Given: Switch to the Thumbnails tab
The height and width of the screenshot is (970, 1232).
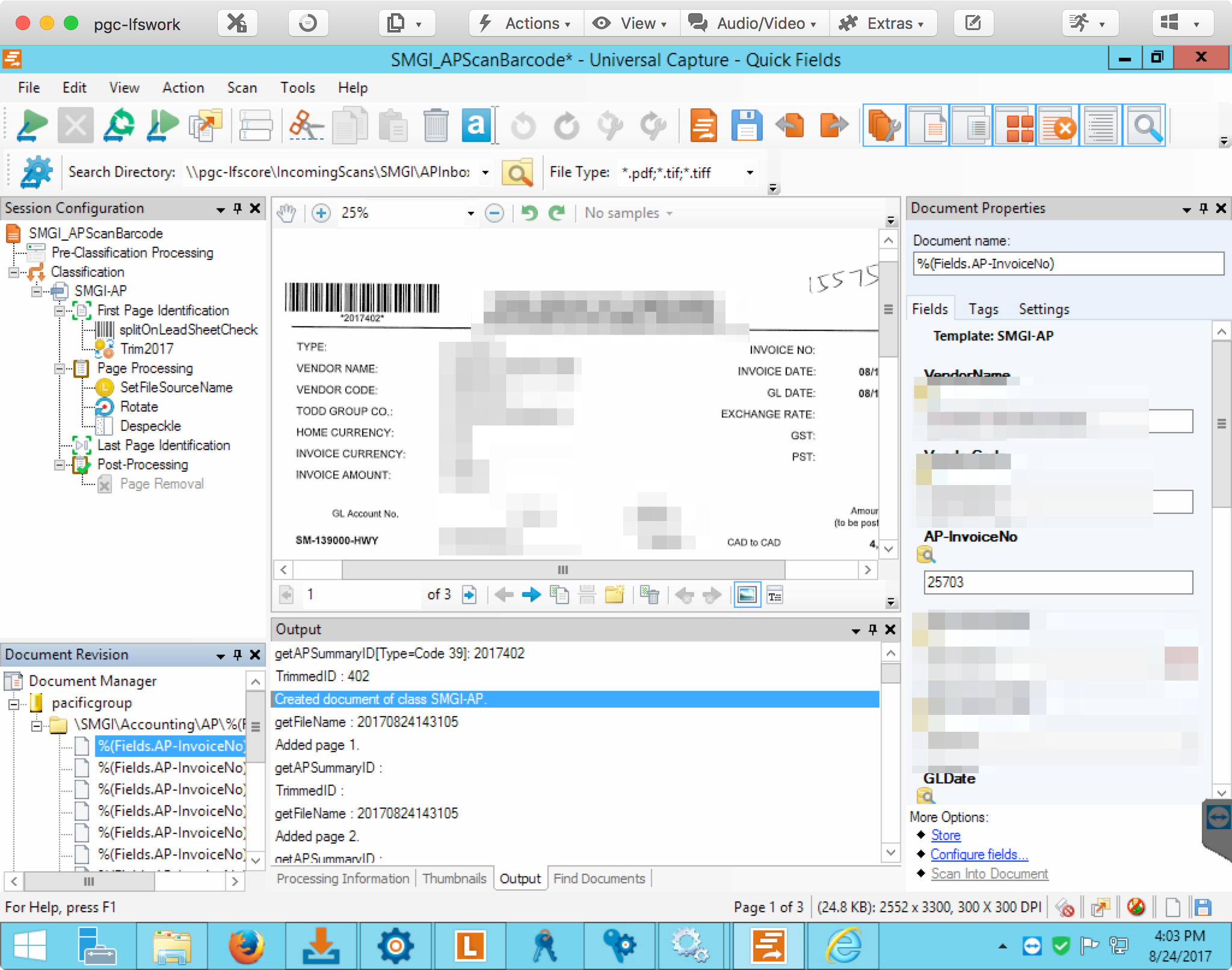Looking at the screenshot, I should click(x=454, y=879).
